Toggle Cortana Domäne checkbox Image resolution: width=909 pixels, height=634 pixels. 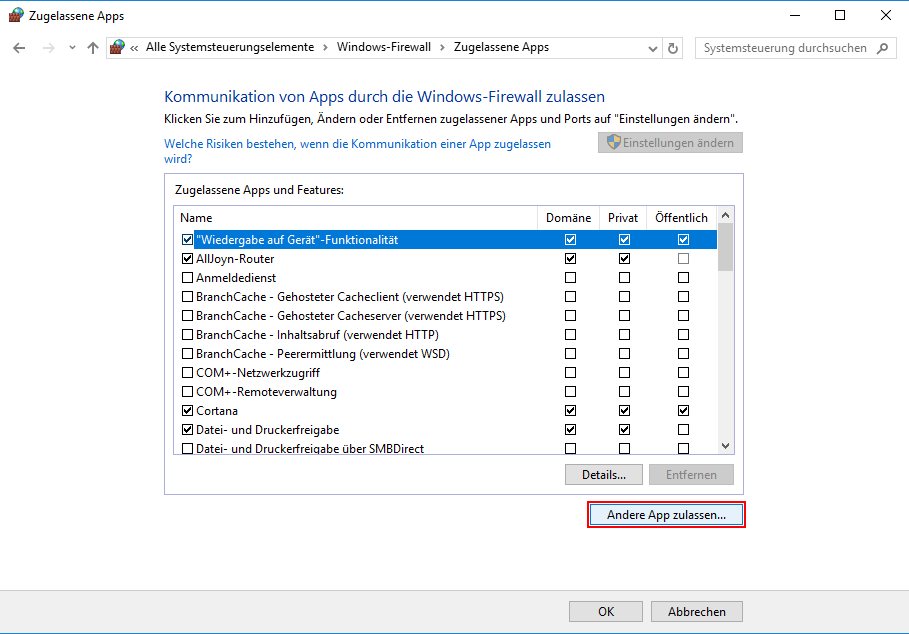(x=570, y=411)
